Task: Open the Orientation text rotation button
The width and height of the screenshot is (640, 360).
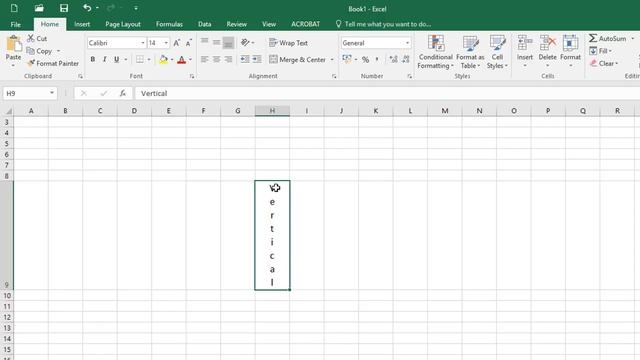Action: (x=247, y=42)
